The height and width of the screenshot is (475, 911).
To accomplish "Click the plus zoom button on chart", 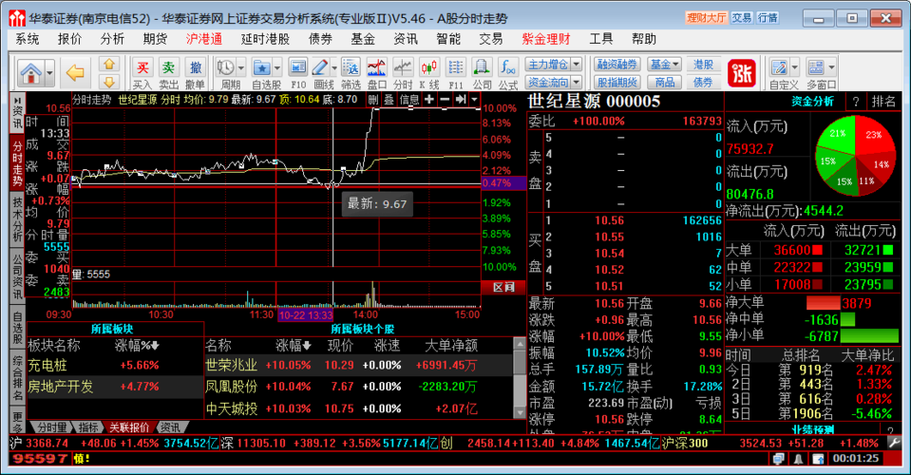I will (429, 100).
